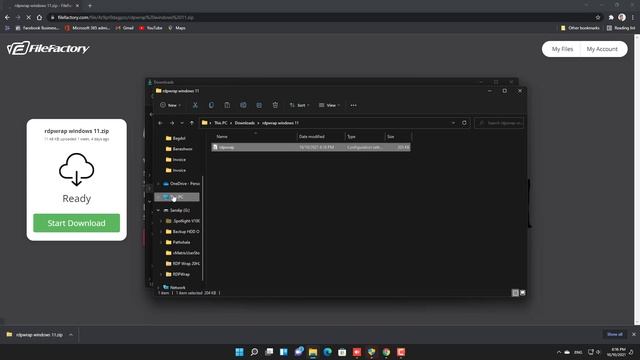Select the RDPWrap folder in navigation pane
The width and height of the screenshot is (640, 360).
point(178,274)
